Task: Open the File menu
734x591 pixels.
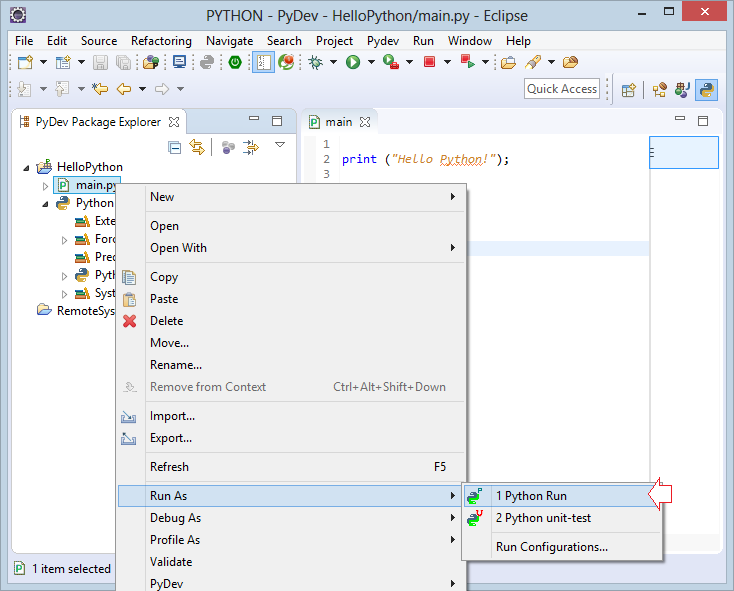Action: tap(24, 41)
